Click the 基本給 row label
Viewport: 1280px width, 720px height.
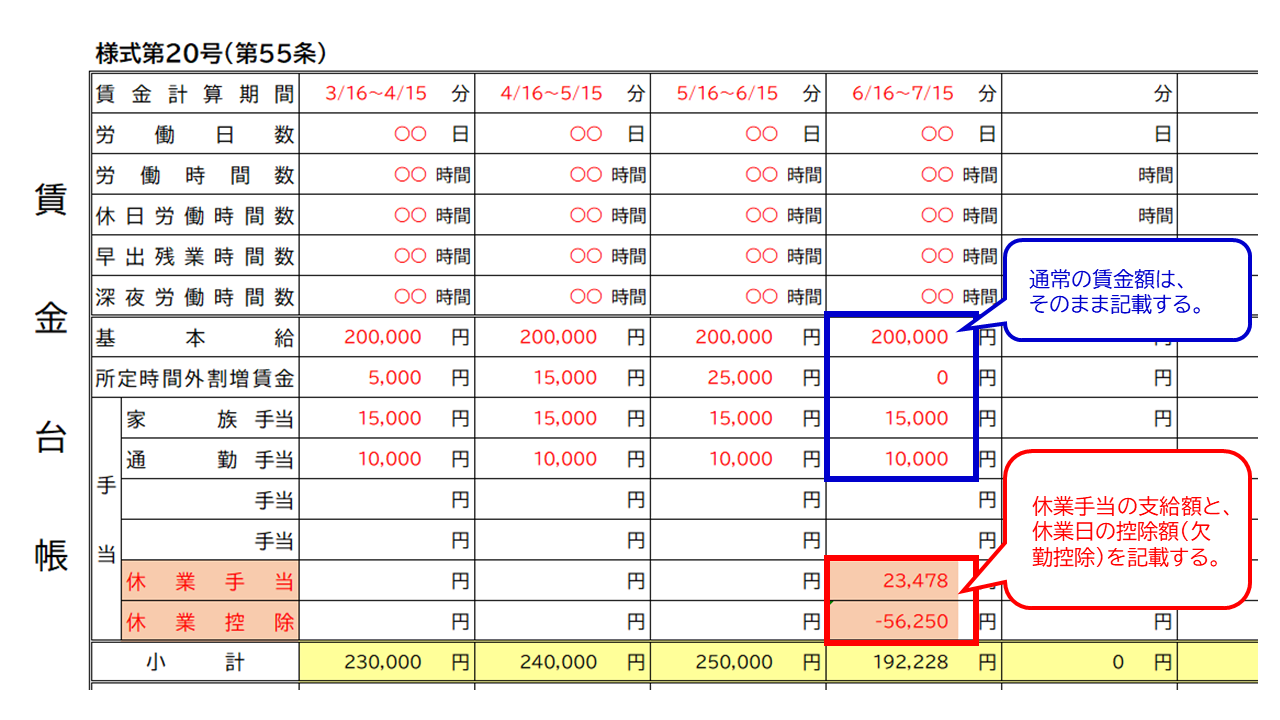[x=195, y=338]
